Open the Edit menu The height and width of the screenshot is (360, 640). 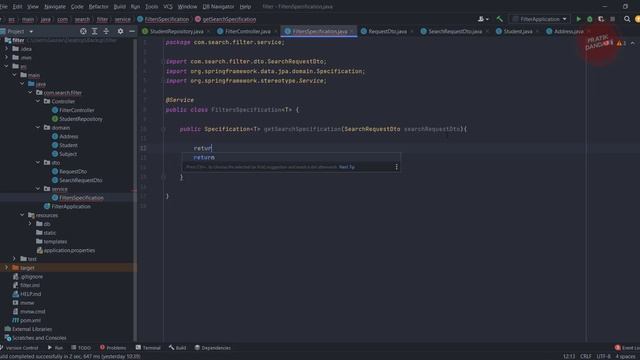click(x=17, y=7)
